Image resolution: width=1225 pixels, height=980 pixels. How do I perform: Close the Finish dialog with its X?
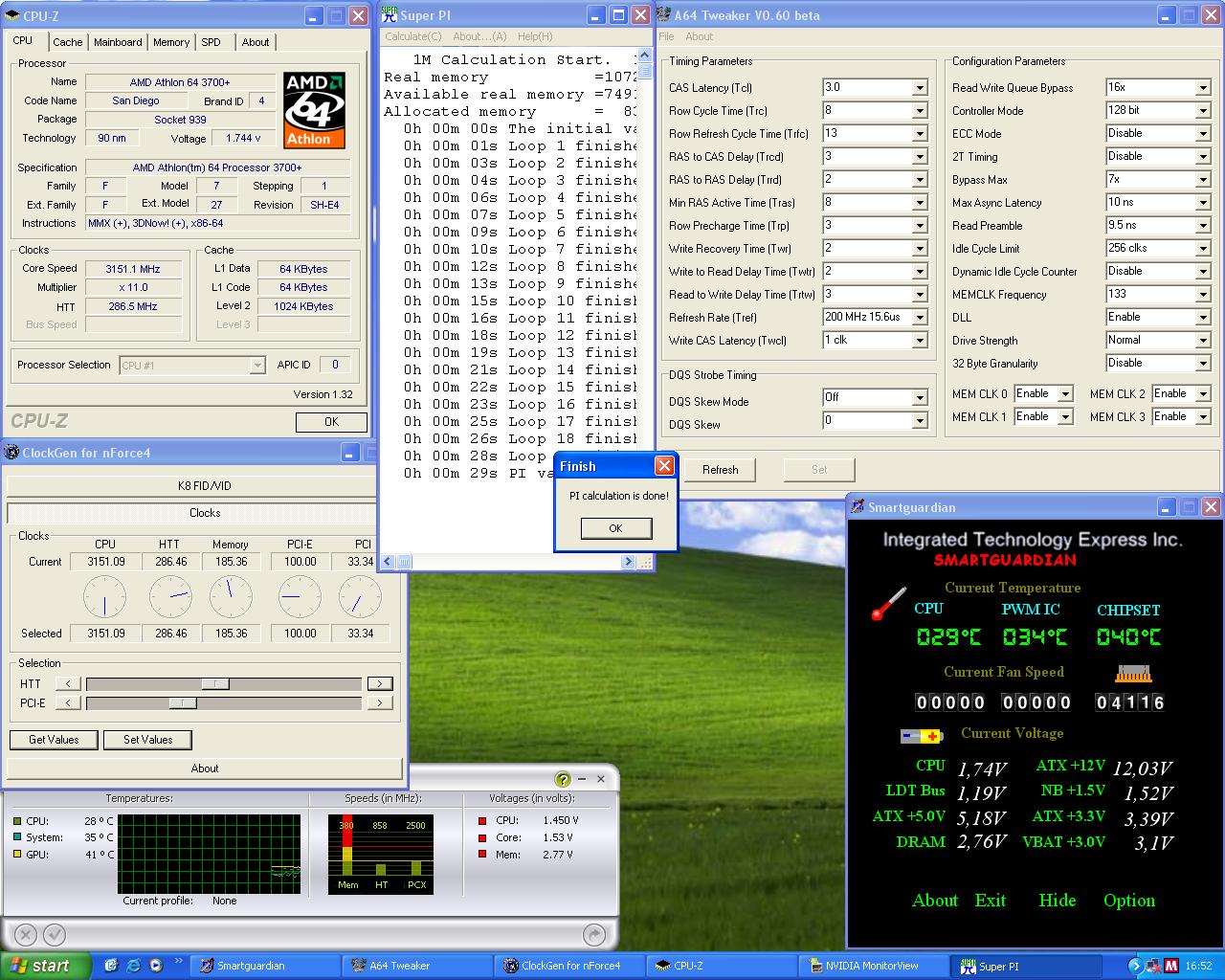(664, 466)
